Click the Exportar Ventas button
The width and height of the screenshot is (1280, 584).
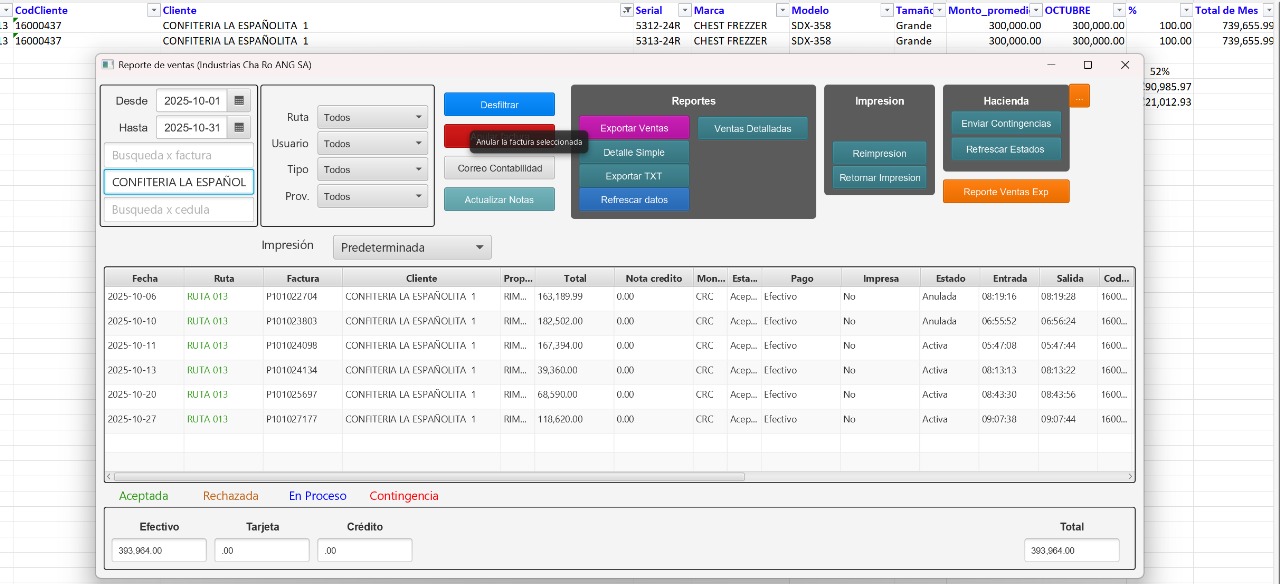(x=634, y=128)
